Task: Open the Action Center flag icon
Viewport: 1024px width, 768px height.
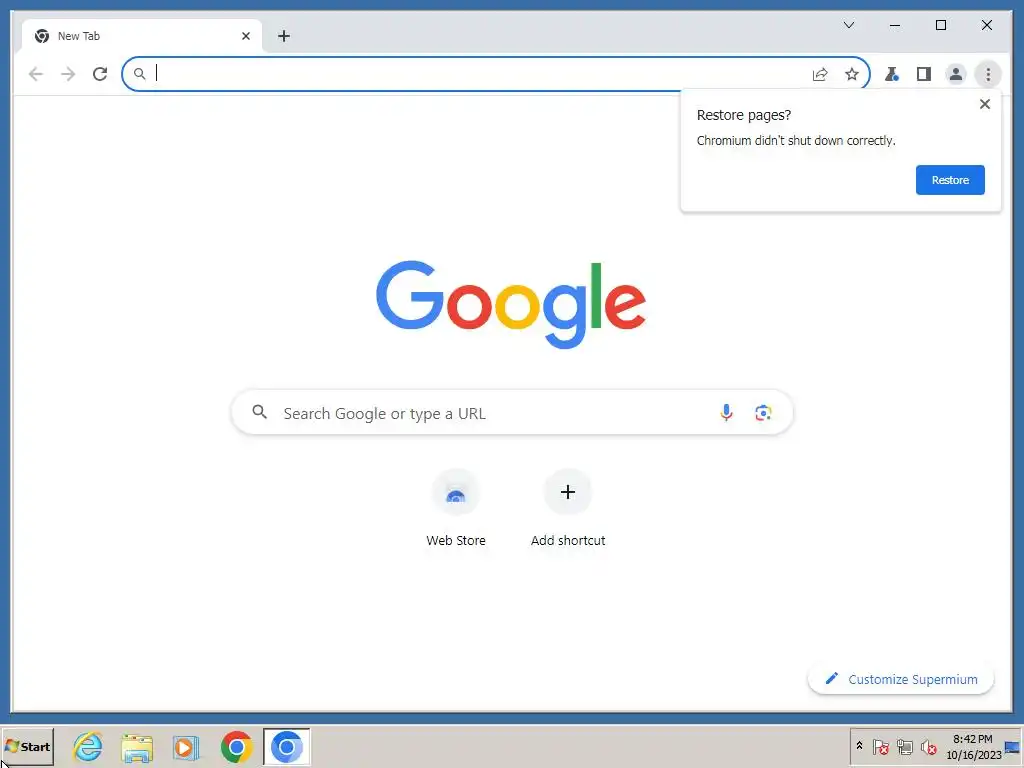Action: click(x=881, y=746)
